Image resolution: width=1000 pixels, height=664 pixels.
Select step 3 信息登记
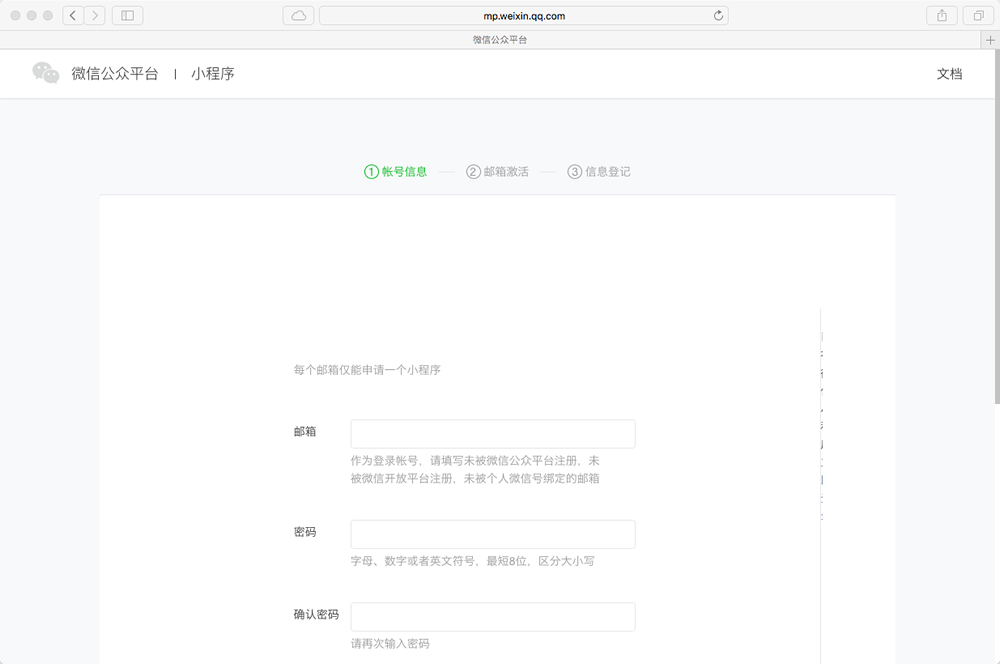(x=599, y=172)
